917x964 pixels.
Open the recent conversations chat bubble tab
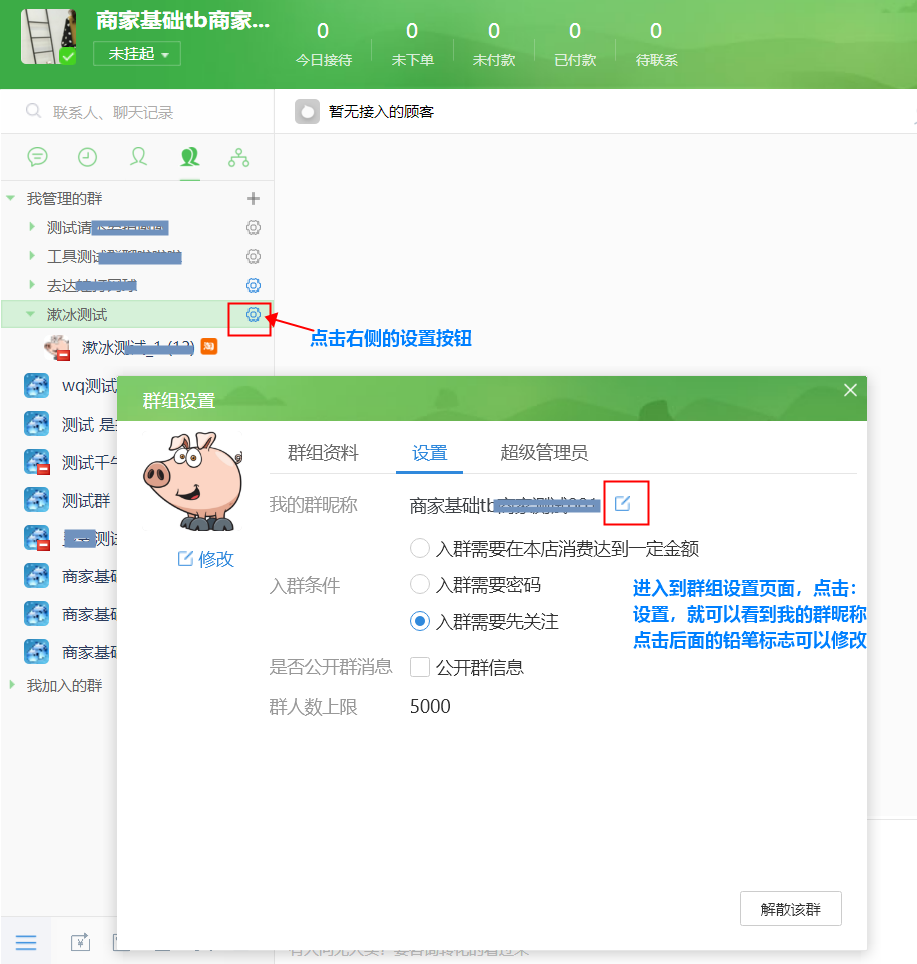point(38,157)
